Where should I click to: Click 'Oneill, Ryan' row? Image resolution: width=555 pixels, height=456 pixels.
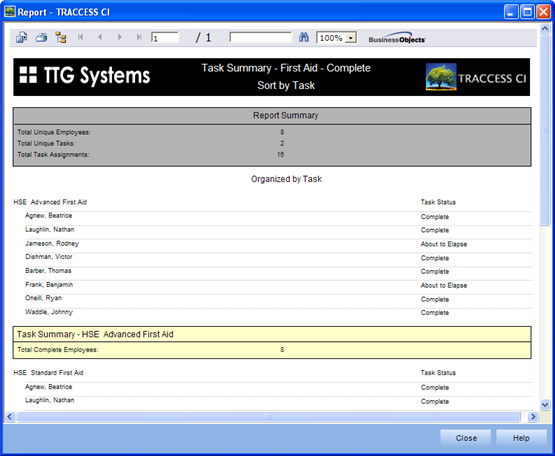pyautogui.click(x=44, y=298)
